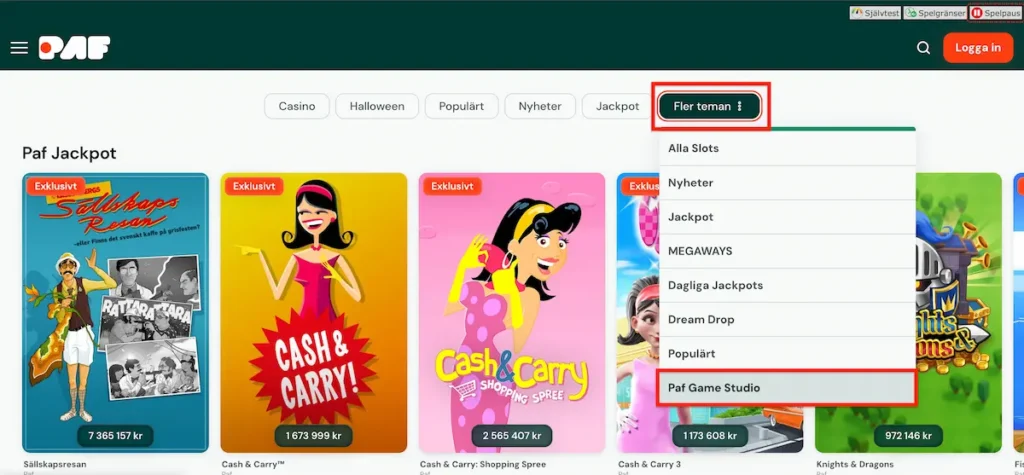
Task: Click Exklusivt badge on Sällskapsresan card
Action: [x=56, y=186]
